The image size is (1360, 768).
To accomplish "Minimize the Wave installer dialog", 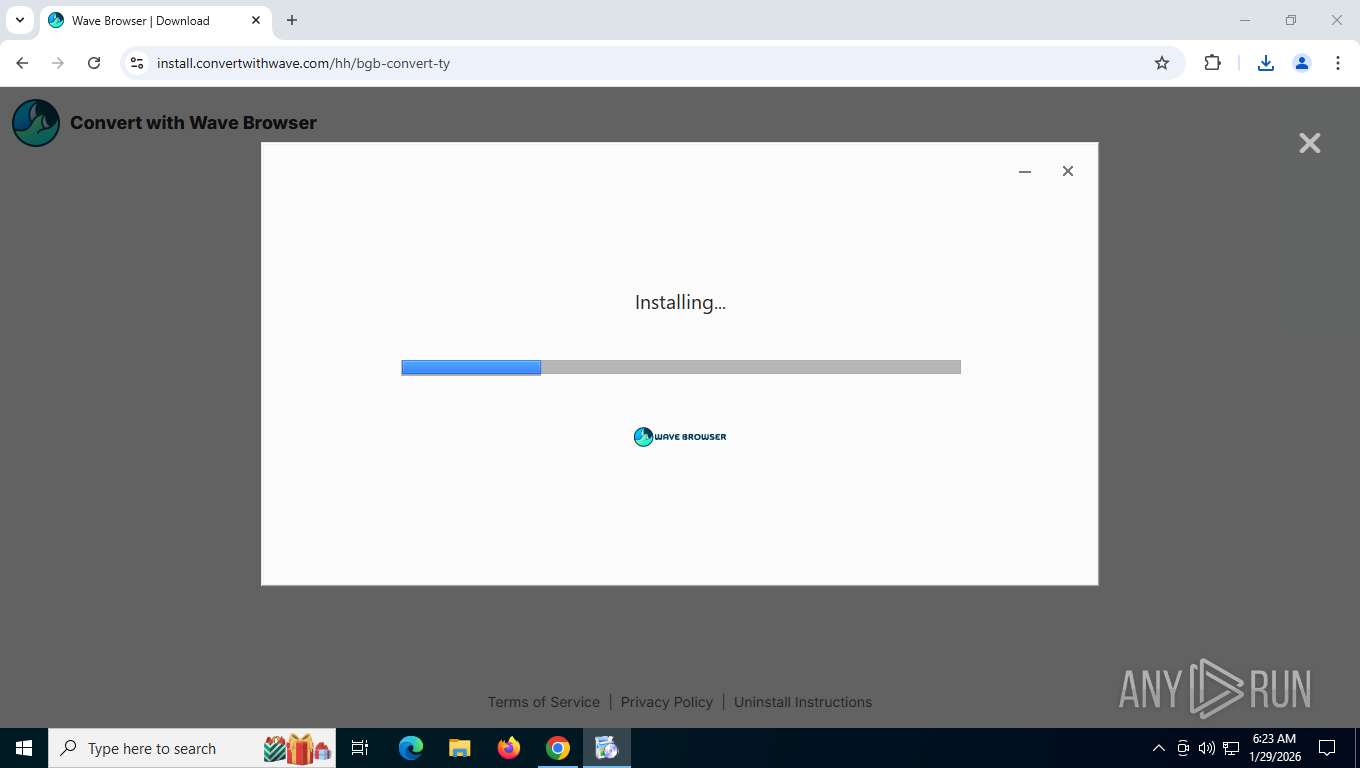I will pos(1025,171).
